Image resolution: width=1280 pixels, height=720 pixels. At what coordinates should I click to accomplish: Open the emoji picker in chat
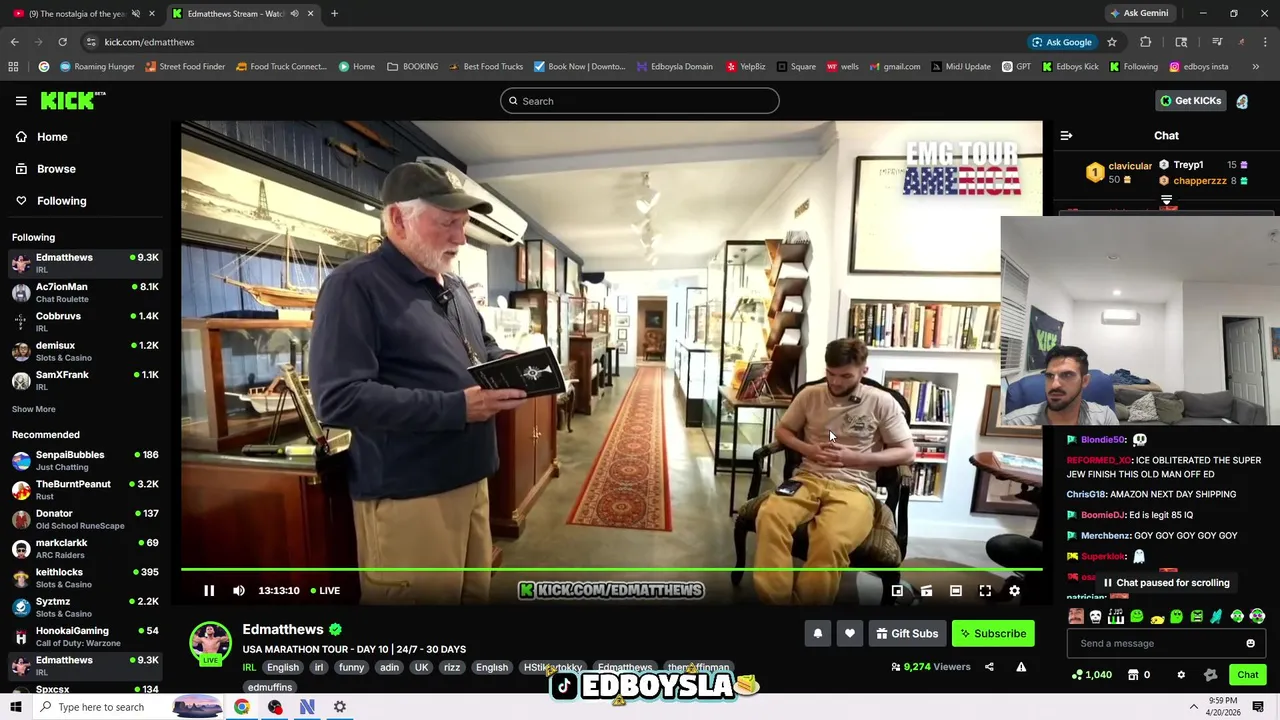[1250, 643]
